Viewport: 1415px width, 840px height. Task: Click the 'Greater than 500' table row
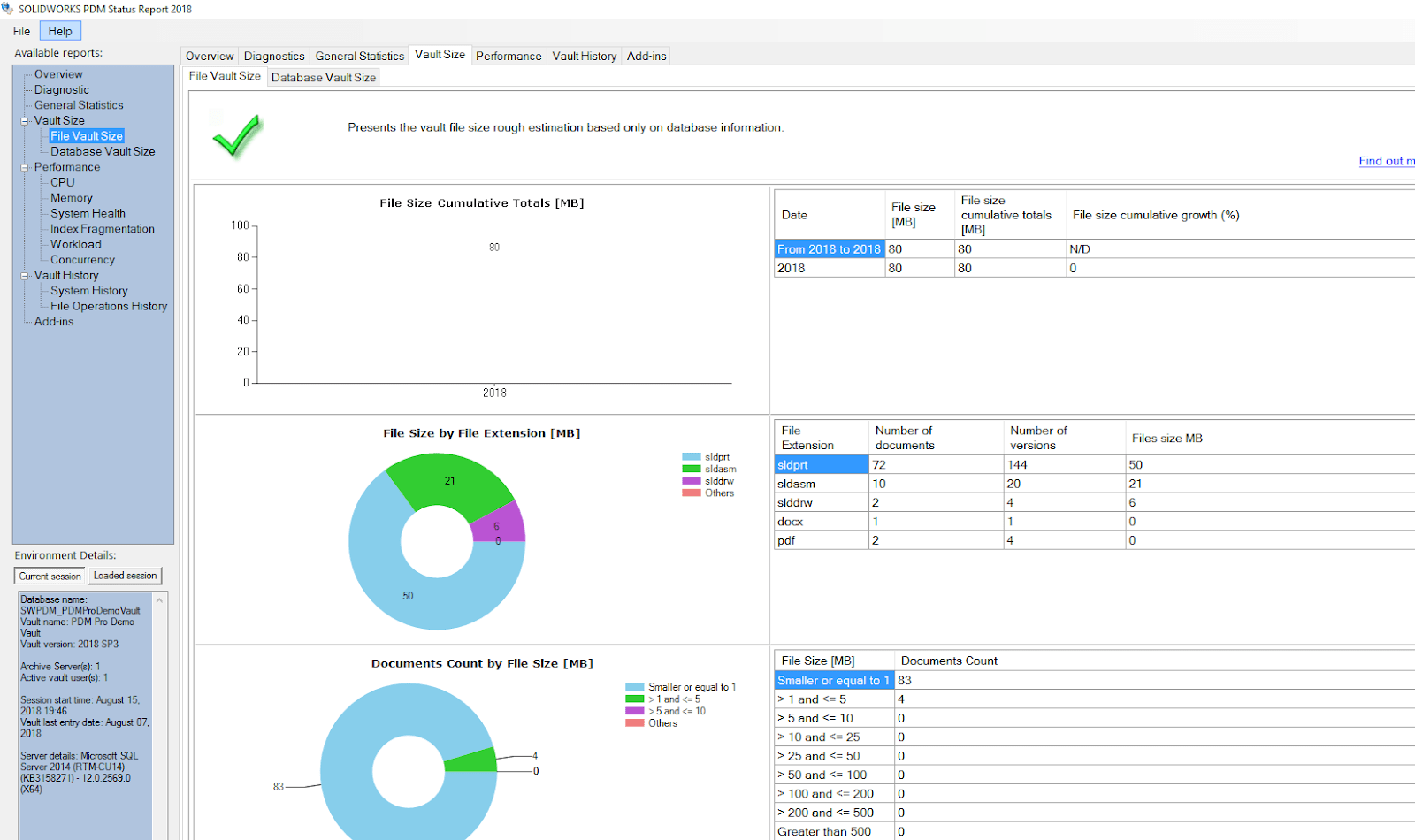click(x=1095, y=832)
